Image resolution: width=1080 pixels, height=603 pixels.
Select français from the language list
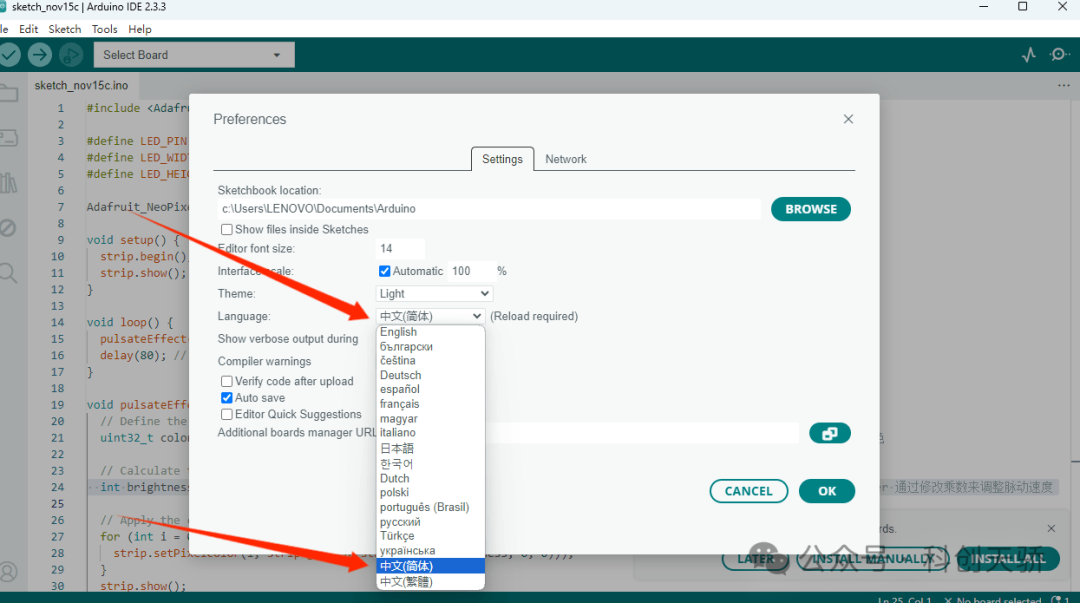click(x=430, y=405)
